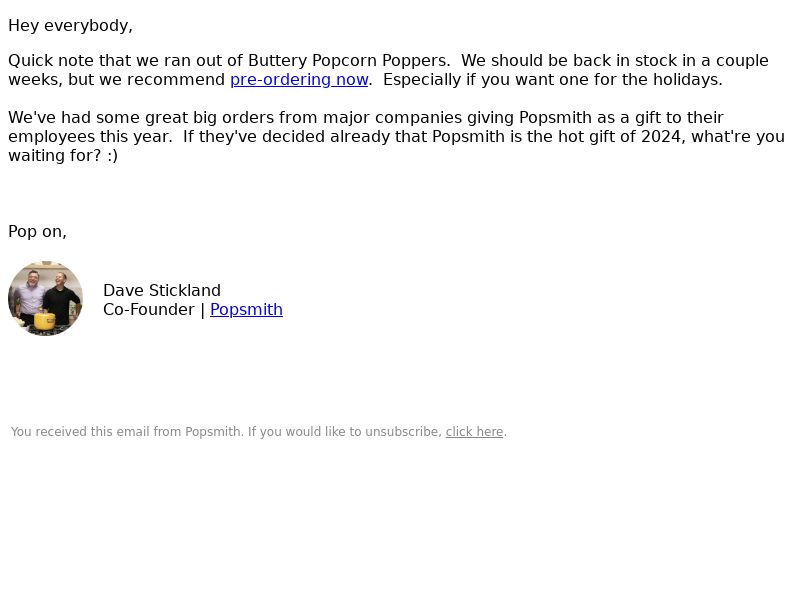Click the waiting for smiley line
The image size is (800, 600).
(63, 156)
